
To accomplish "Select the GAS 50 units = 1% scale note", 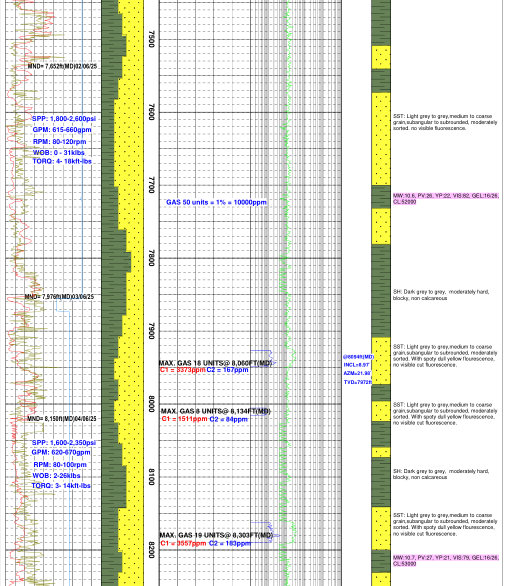I will tap(216, 202).
